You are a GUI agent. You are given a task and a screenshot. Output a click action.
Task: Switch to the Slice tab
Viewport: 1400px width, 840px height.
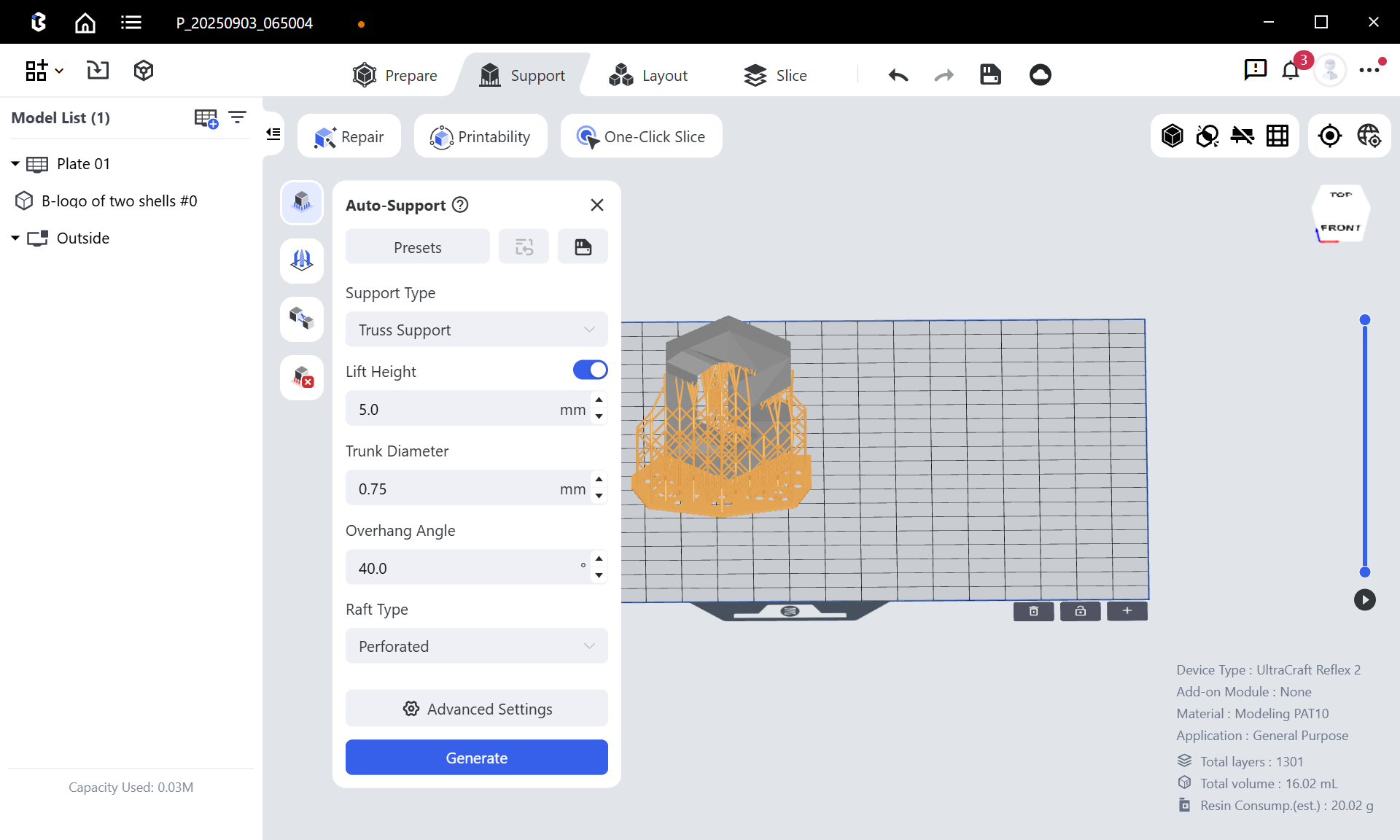pyautogui.click(x=775, y=75)
